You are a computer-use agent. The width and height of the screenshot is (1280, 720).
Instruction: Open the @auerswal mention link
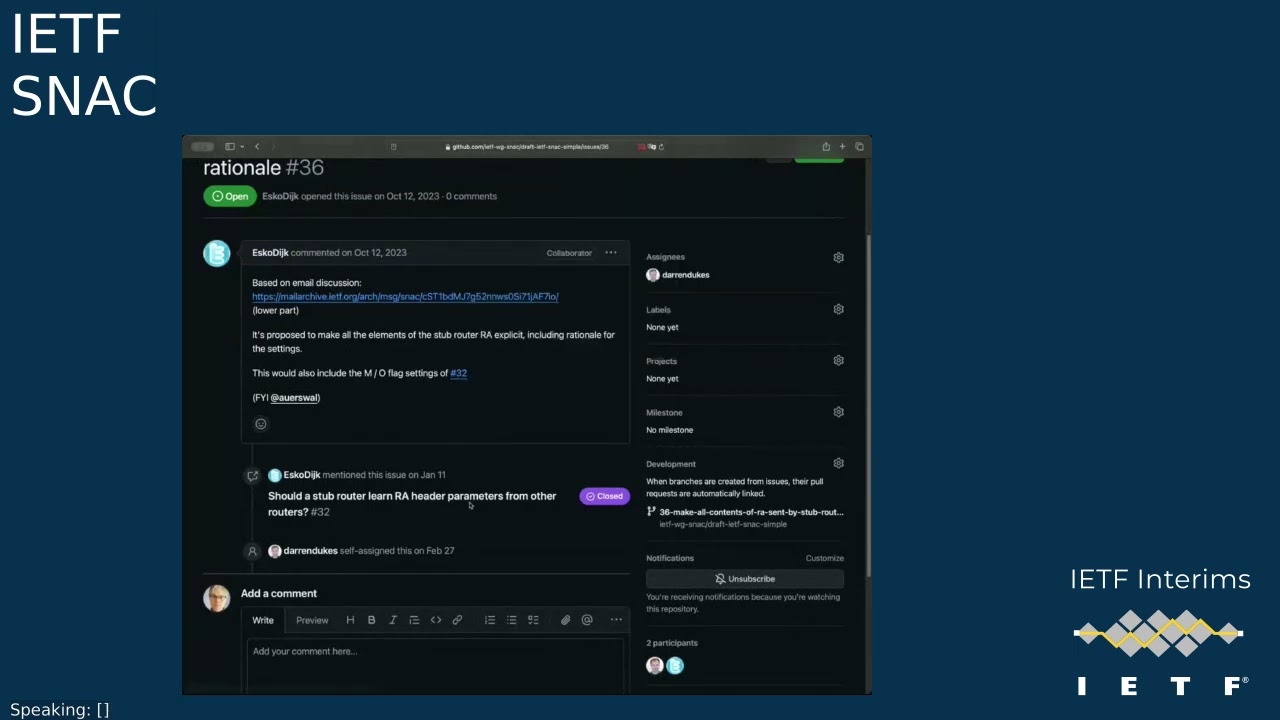[295, 398]
